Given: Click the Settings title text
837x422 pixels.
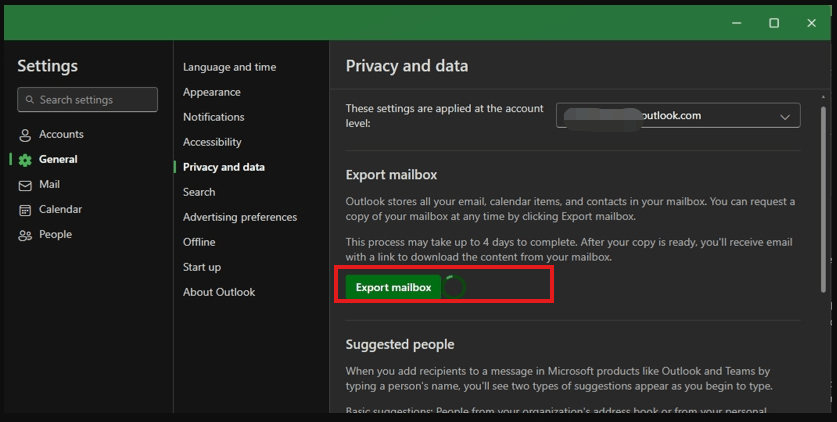Looking at the screenshot, I should point(48,66).
